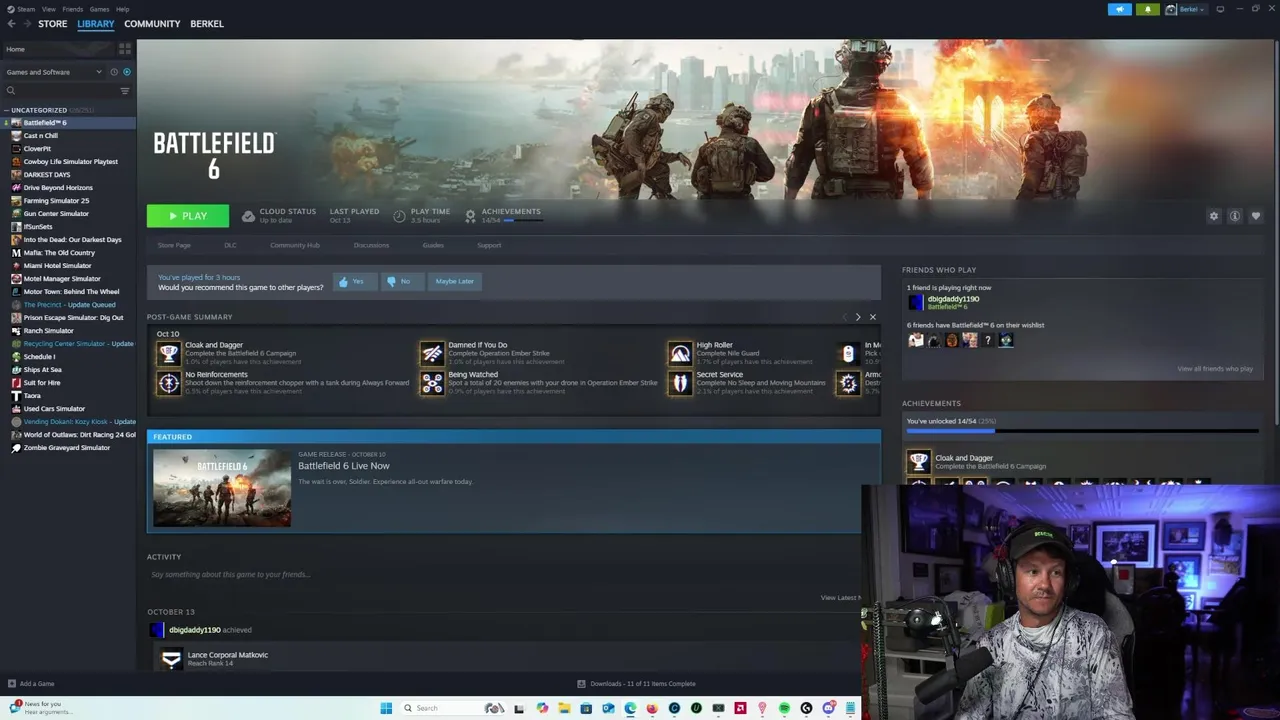The width and height of the screenshot is (1280, 720).
Task: Open File Explorer from taskbar
Action: (x=564, y=709)
